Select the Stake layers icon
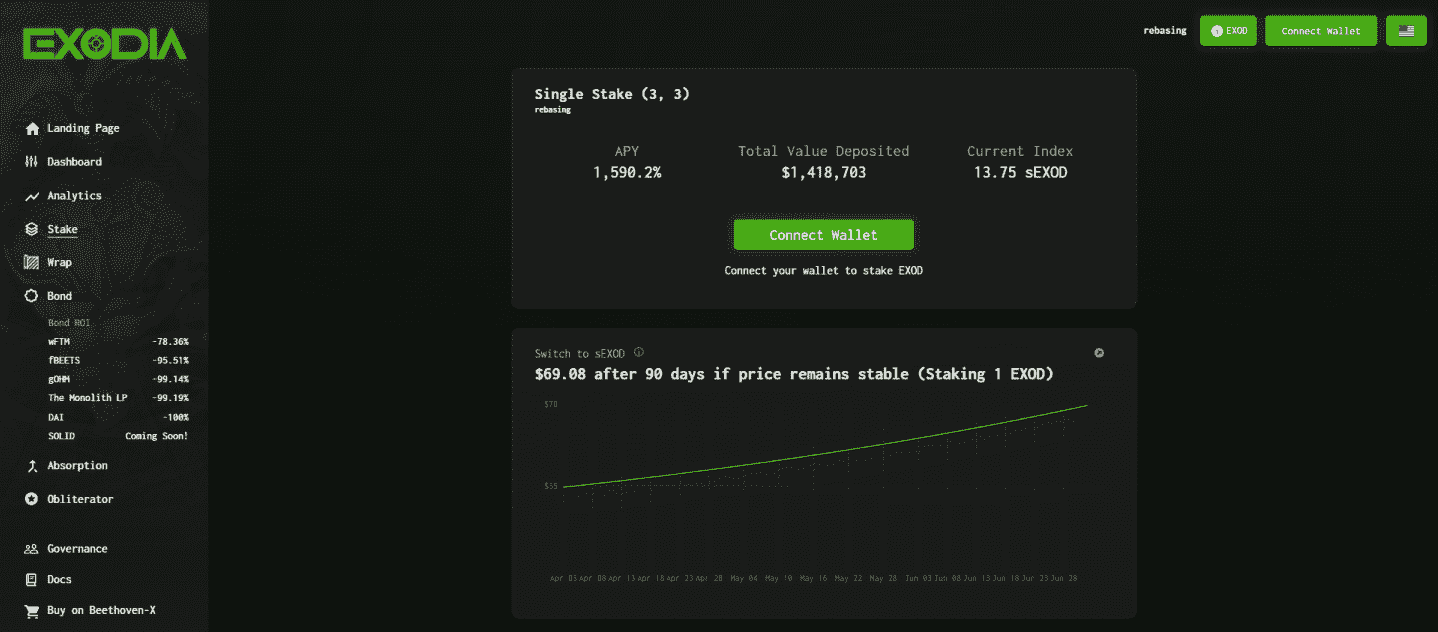The image size is (1438, 632). [32, 229]
